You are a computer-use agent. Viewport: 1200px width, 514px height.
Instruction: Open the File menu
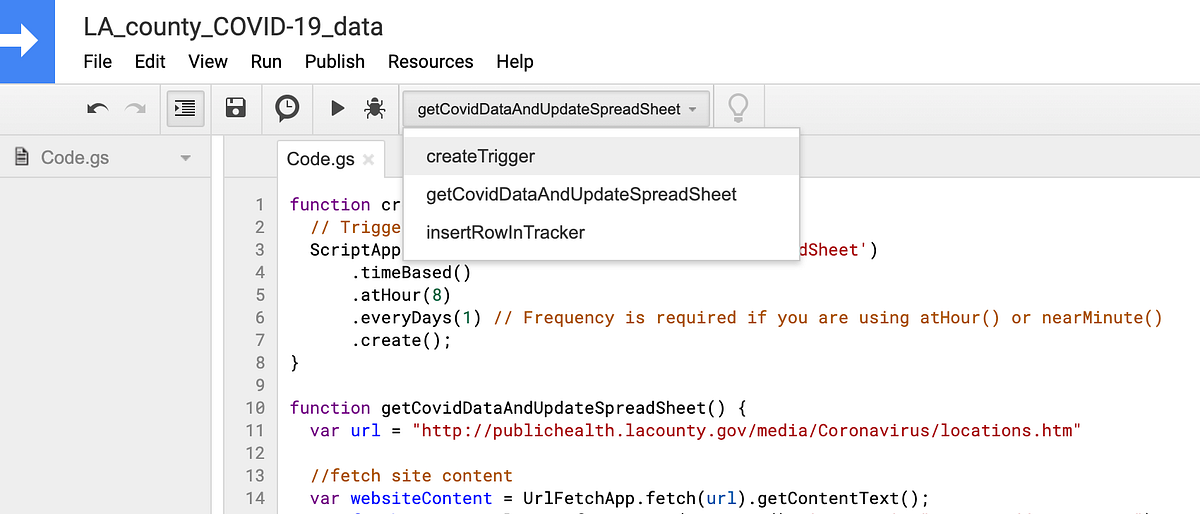tap(98, 61)
